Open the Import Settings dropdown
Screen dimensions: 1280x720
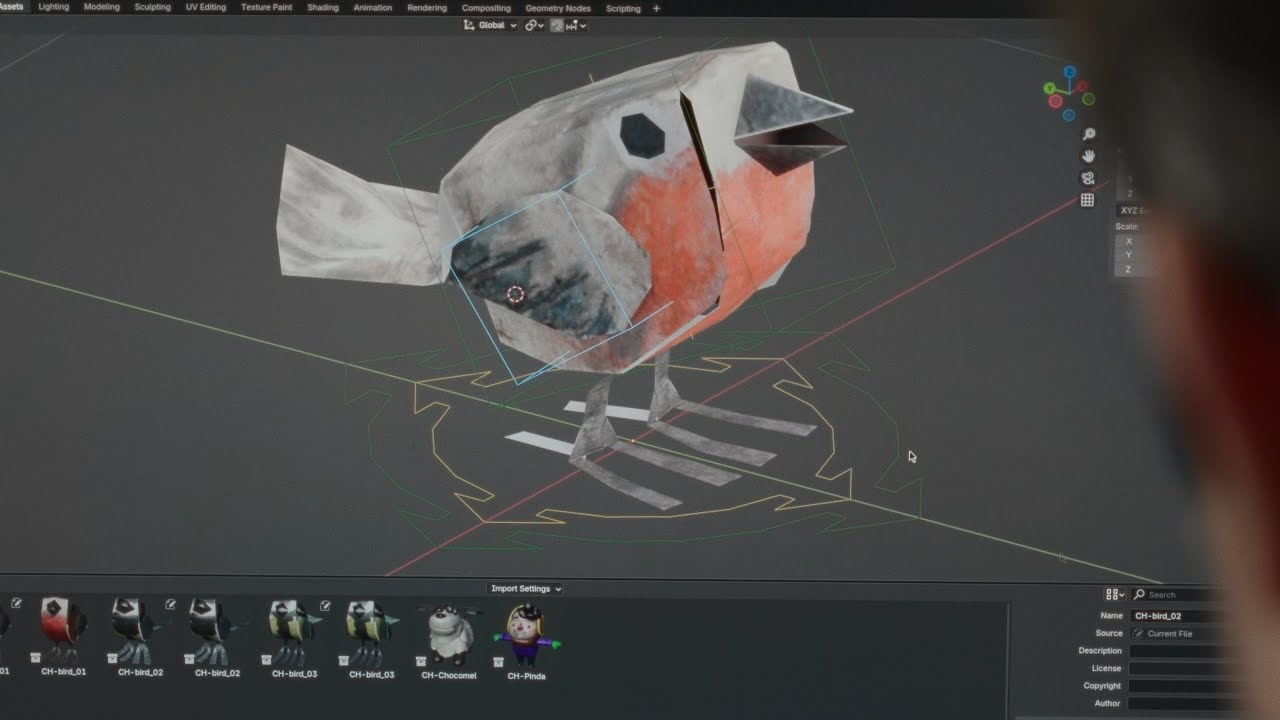click(526, 589)
